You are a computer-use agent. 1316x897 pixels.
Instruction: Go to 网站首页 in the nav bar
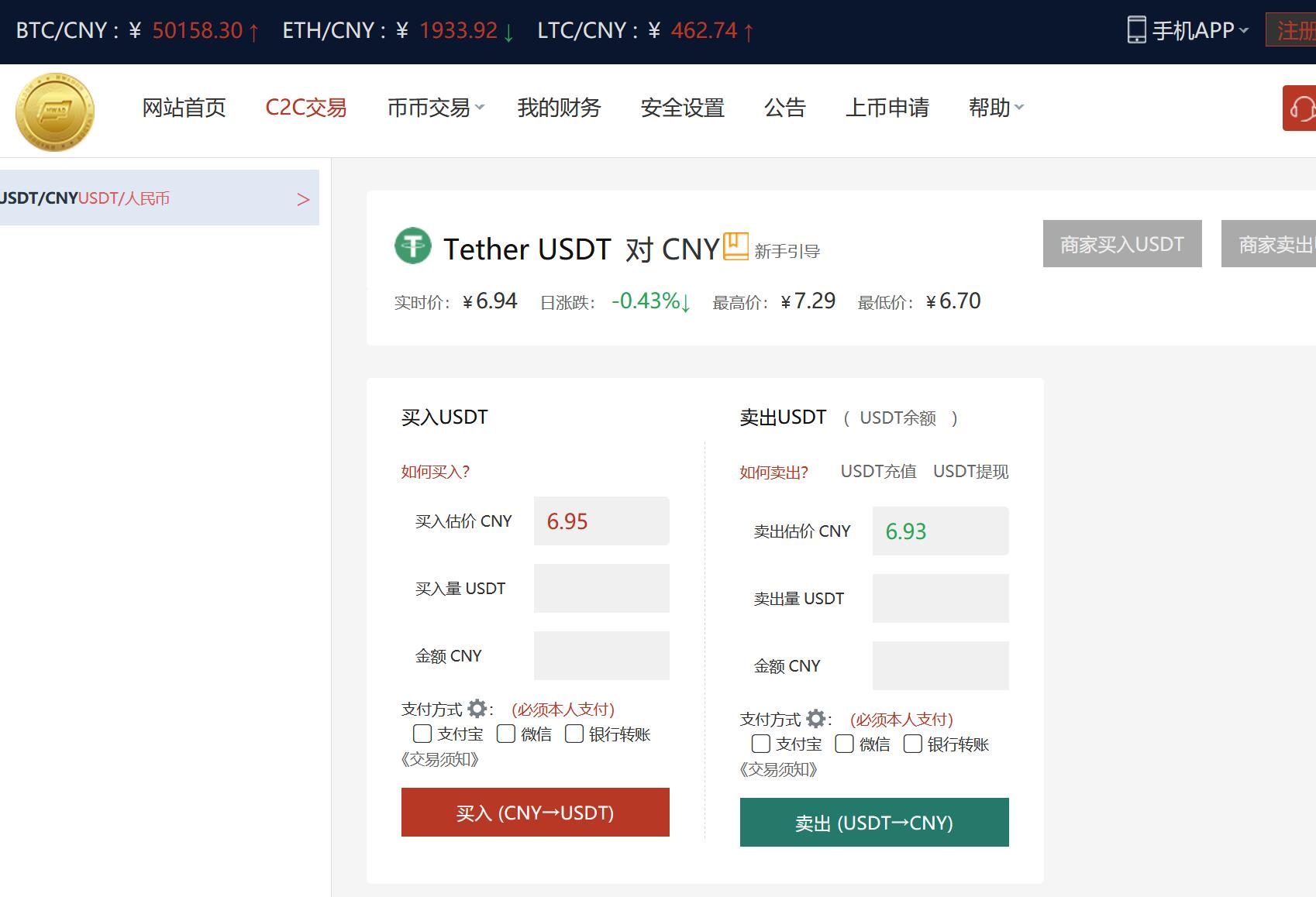pos(184,108)
